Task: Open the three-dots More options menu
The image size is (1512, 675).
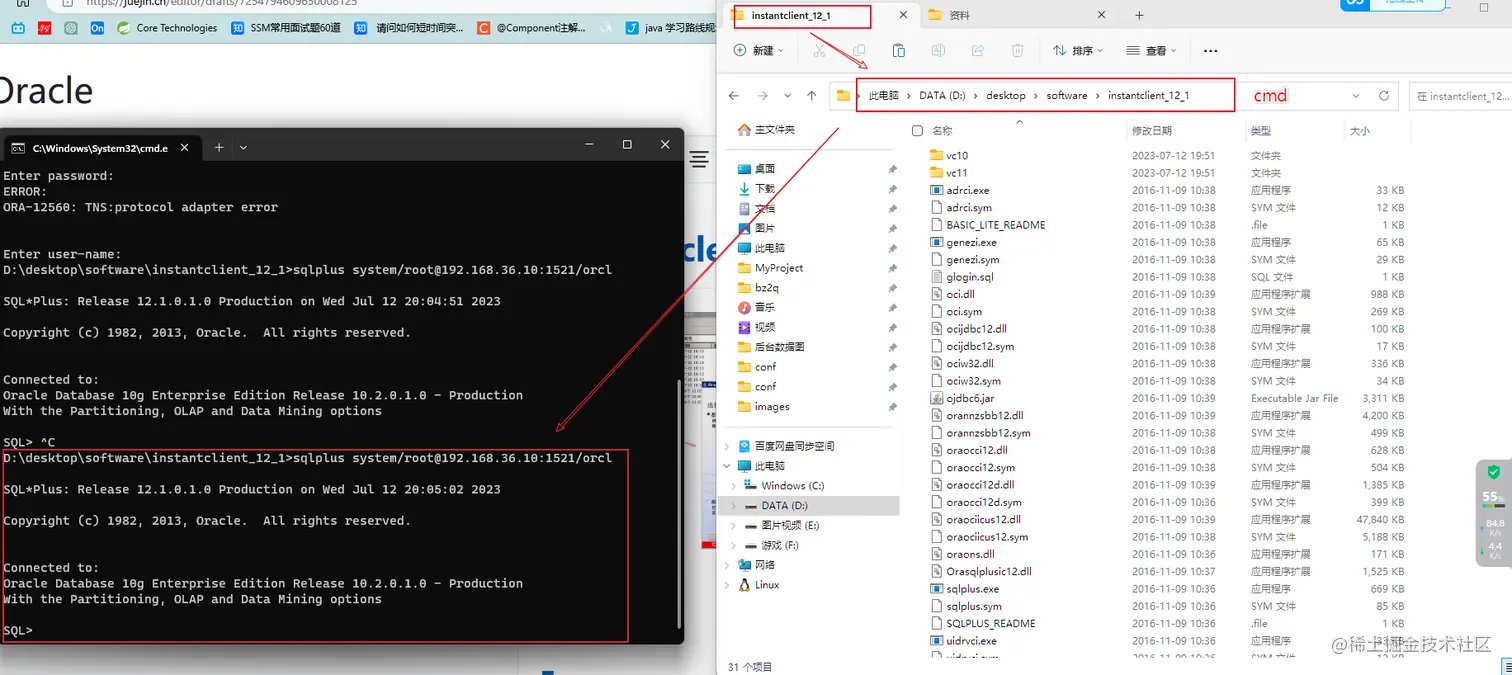Action: (1210, 51)
